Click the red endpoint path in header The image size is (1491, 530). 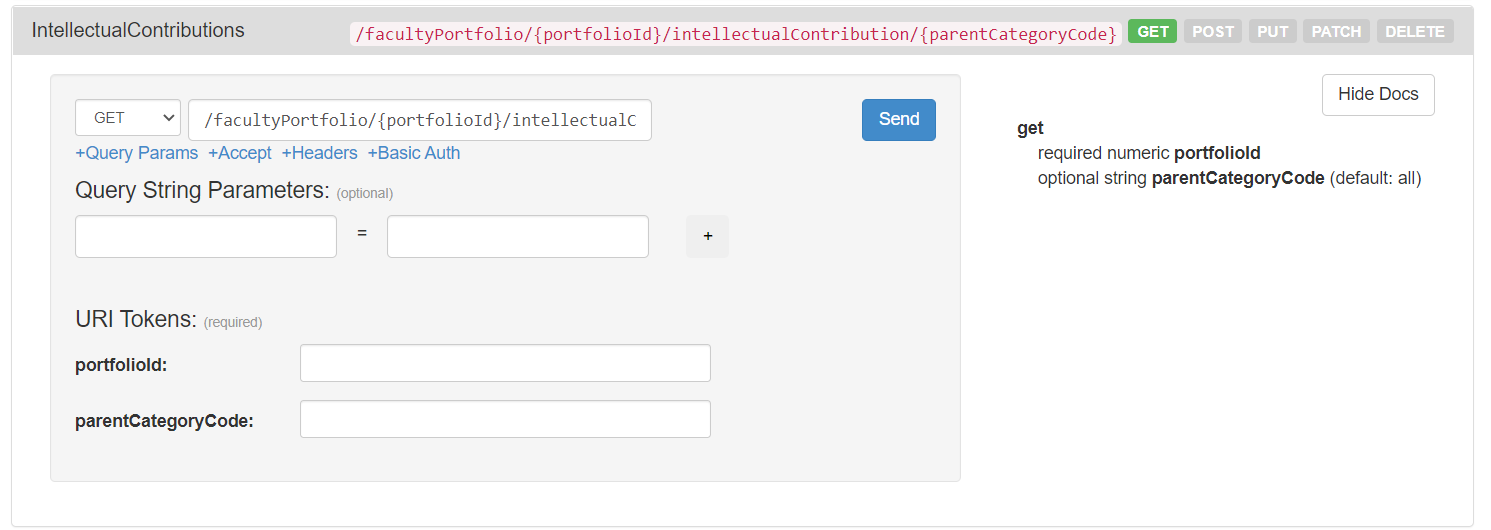[x=736, y=34]
